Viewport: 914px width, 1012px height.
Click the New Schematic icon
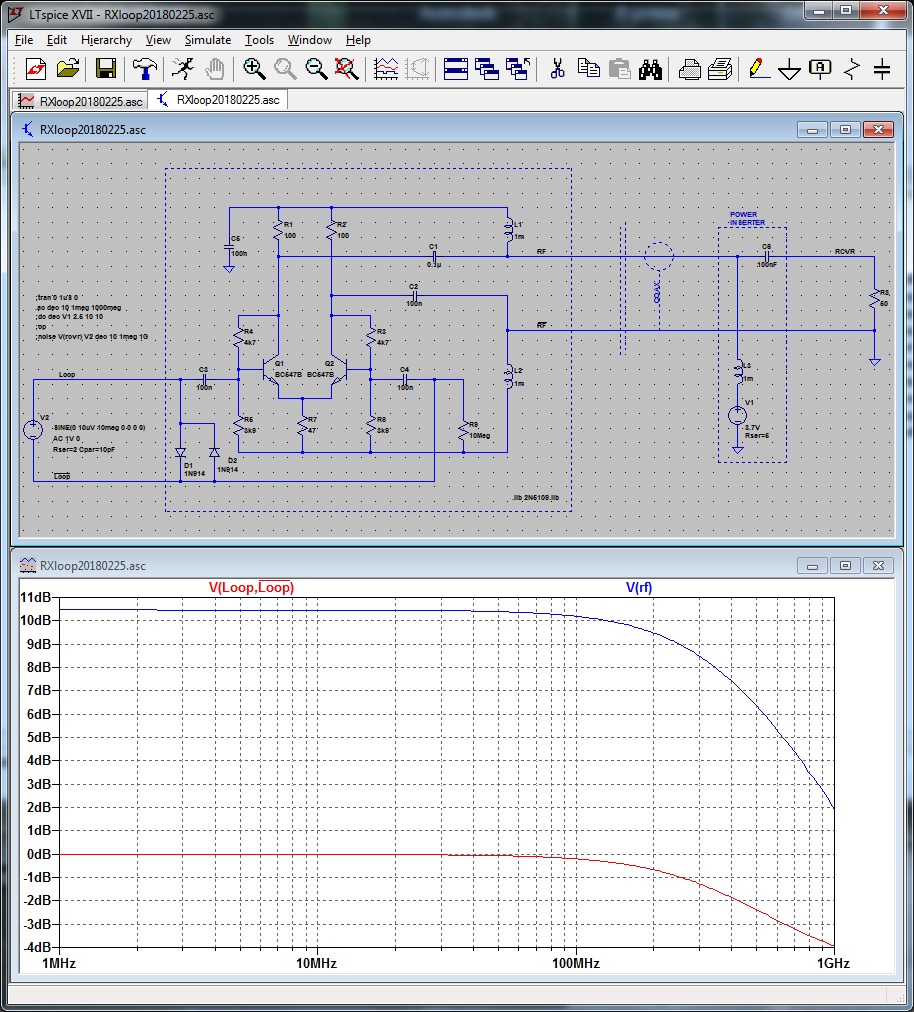coord(36,69)
